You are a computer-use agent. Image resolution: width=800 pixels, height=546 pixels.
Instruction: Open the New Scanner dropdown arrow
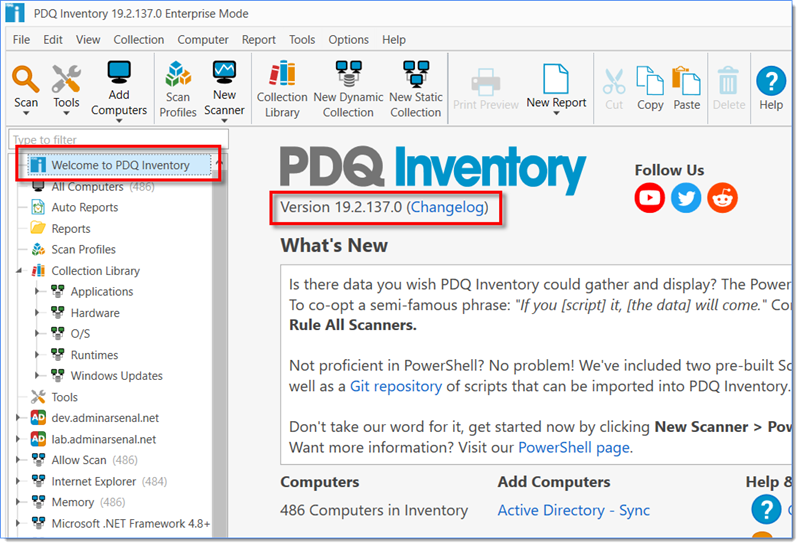[x=224, y=121]
